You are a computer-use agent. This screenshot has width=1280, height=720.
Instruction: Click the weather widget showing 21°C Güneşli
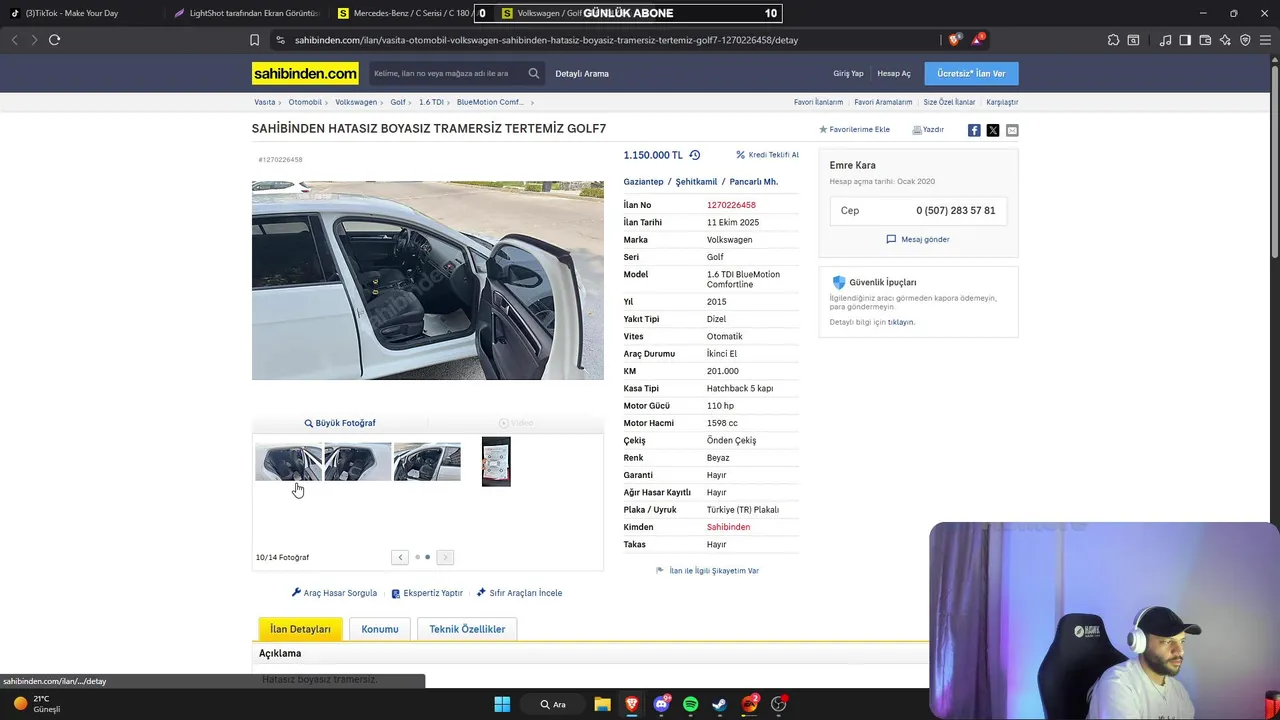[x=38, y=704]
